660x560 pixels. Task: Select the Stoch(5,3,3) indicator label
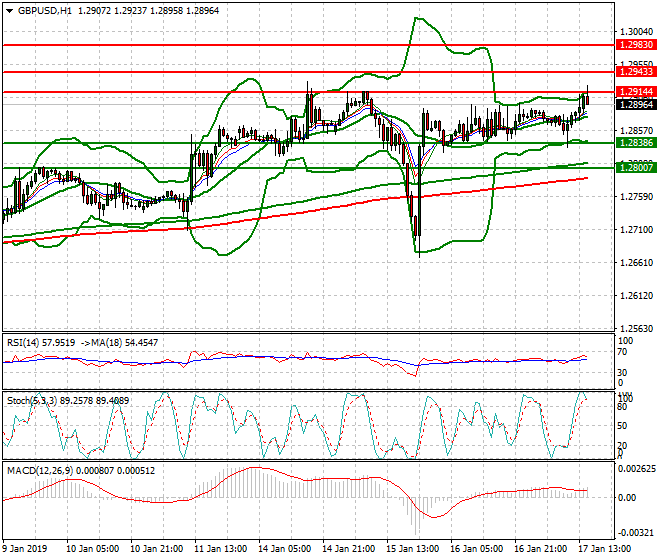[32, 401]
